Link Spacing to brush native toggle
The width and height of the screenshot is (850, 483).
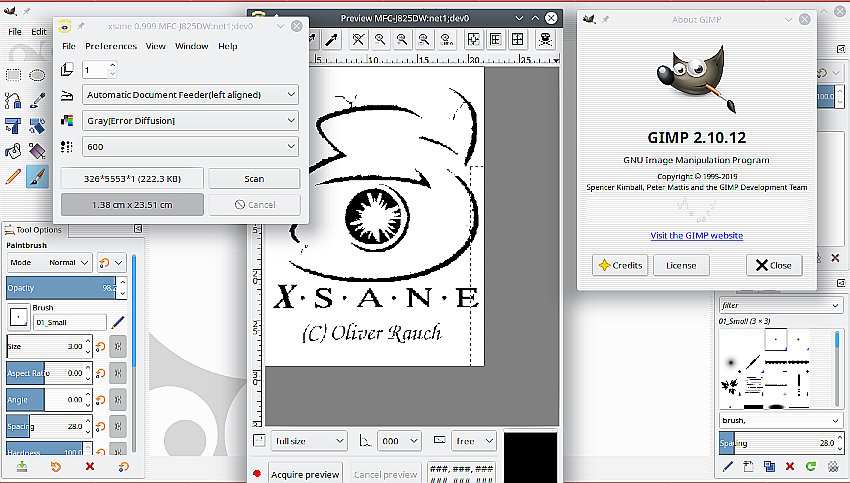(x=118, y=426)
